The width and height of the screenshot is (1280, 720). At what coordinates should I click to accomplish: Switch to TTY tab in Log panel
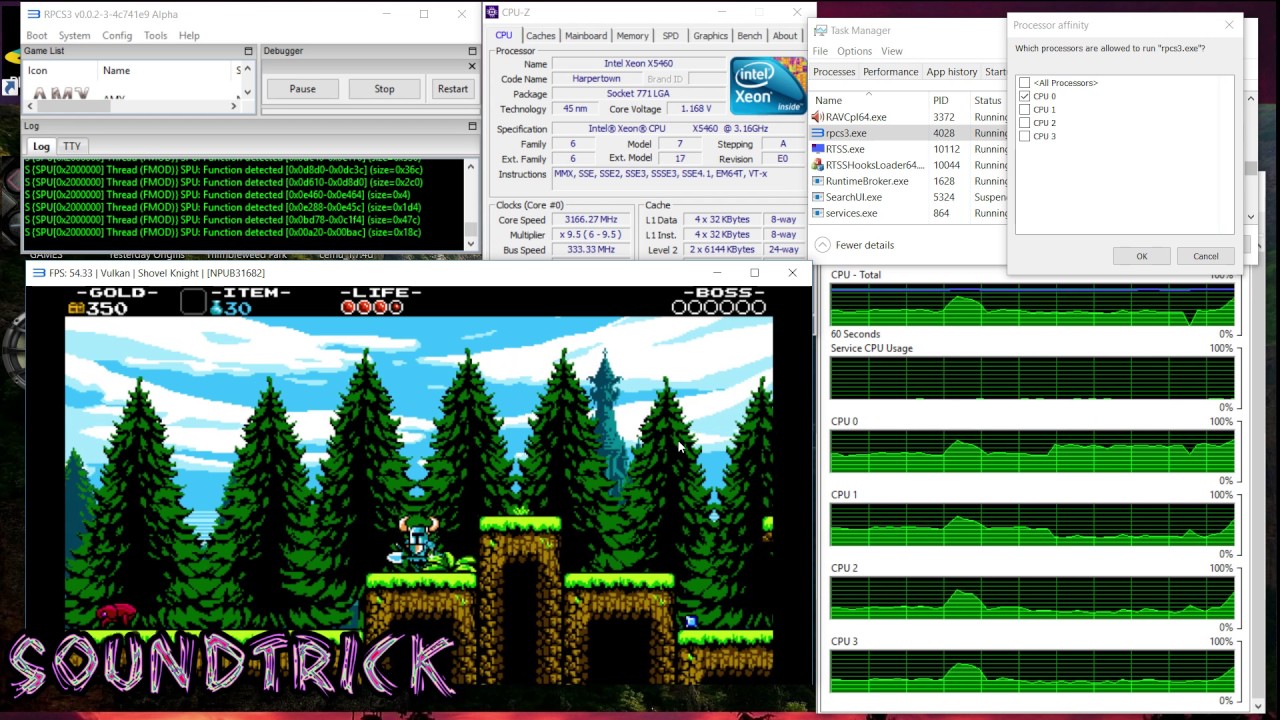tap(72, 146)
